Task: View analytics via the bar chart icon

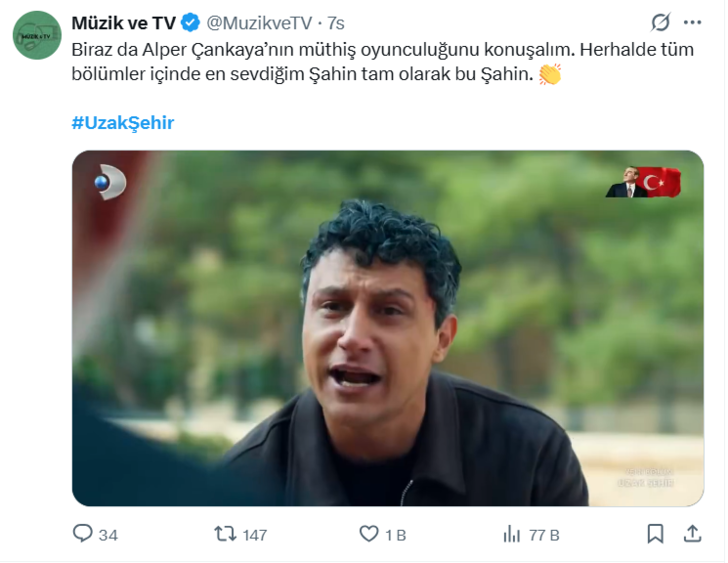Action: pyautogui.click(x=512, y=534)
